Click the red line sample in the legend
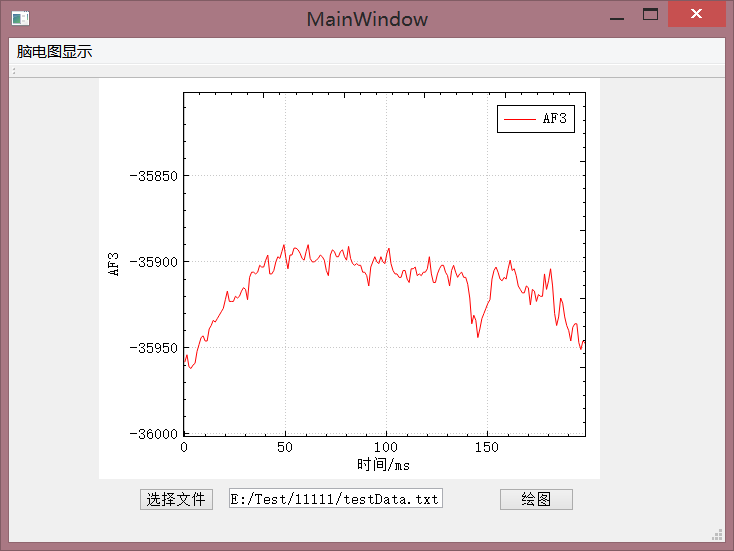The width and height of the screenshot is (734, 551). pos(520,119)
